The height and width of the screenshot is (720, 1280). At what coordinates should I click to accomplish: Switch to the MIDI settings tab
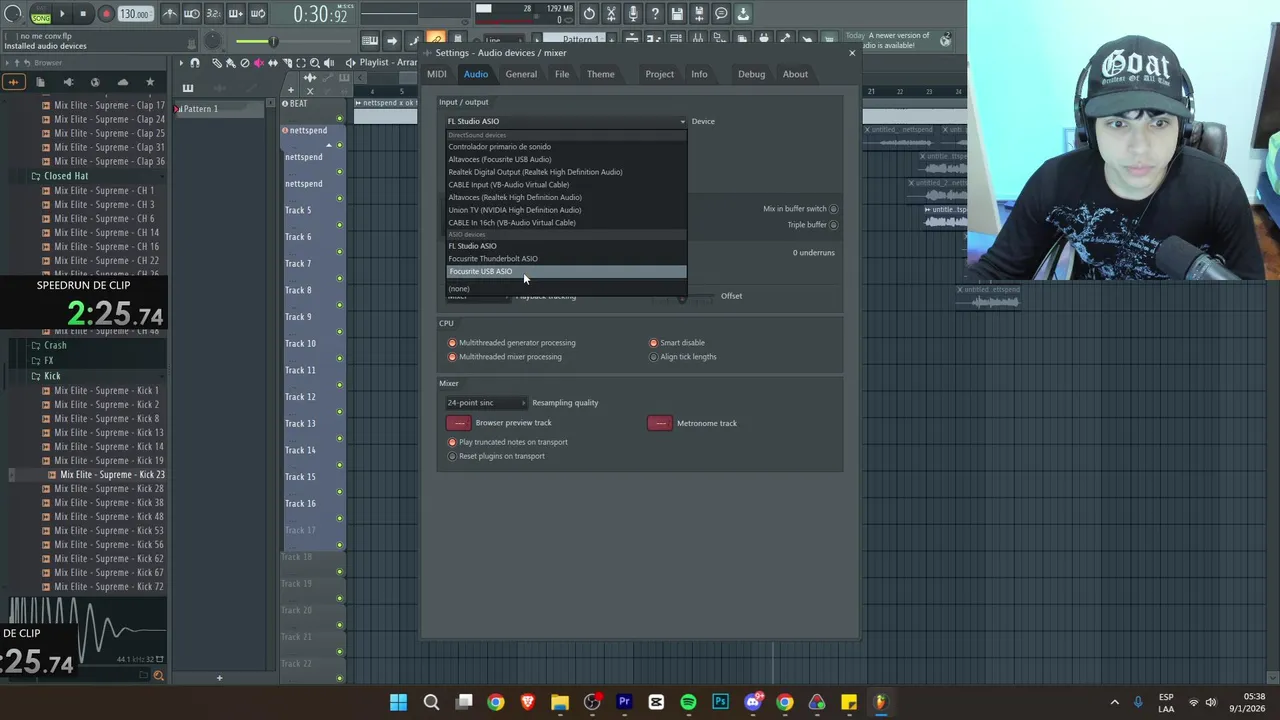click(437, 74)
